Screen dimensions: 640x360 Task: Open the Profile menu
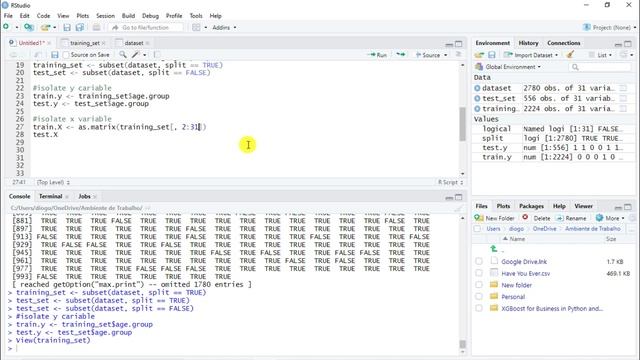point(174,16)
